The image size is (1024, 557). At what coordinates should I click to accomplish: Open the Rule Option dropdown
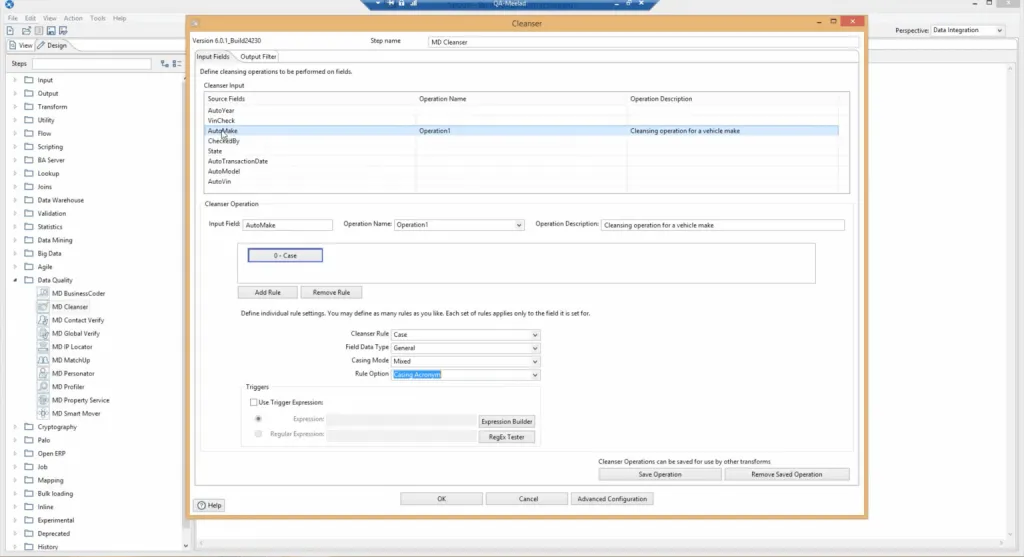point(534,375)
